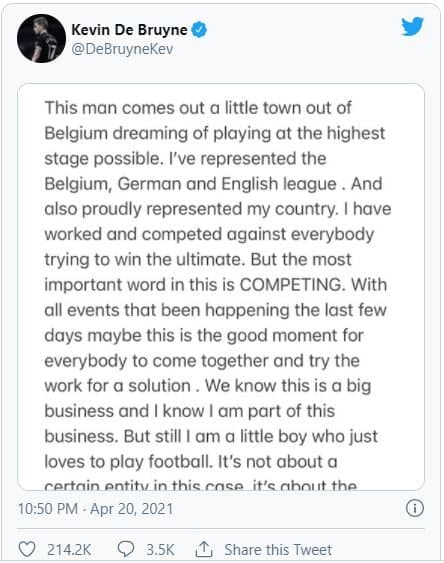Viewport: 444px width, 563px height.
Task: Open replies via speech bubble icon
Action: pos(126,549)
